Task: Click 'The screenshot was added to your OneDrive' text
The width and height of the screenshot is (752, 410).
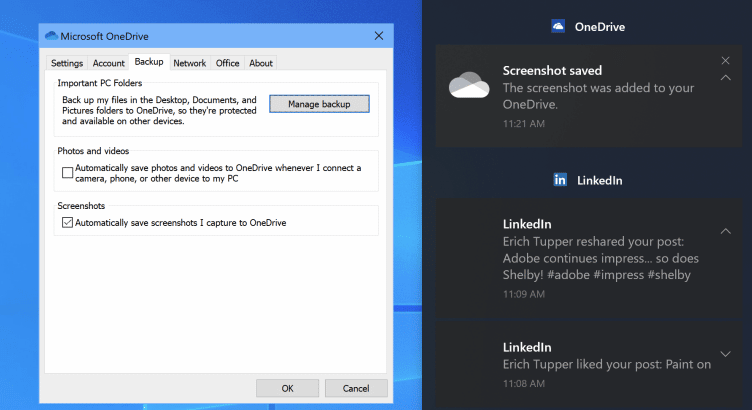Action: [598, 96]
